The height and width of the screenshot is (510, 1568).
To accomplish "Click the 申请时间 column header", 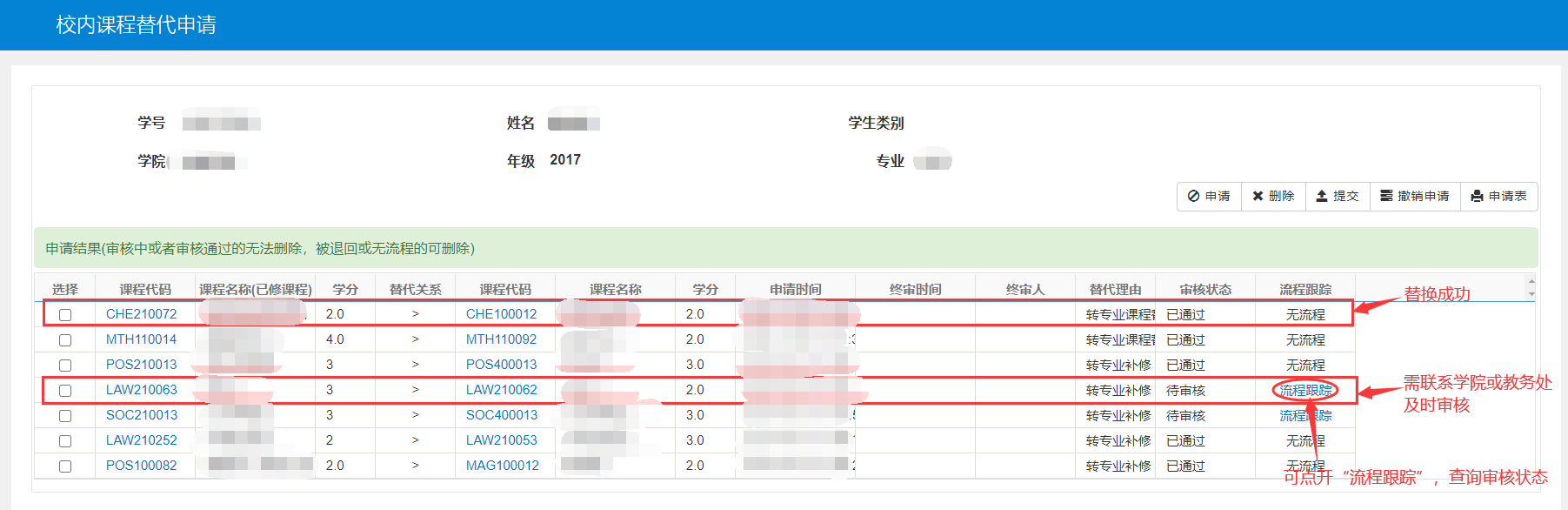I will [x=795, y=289].
